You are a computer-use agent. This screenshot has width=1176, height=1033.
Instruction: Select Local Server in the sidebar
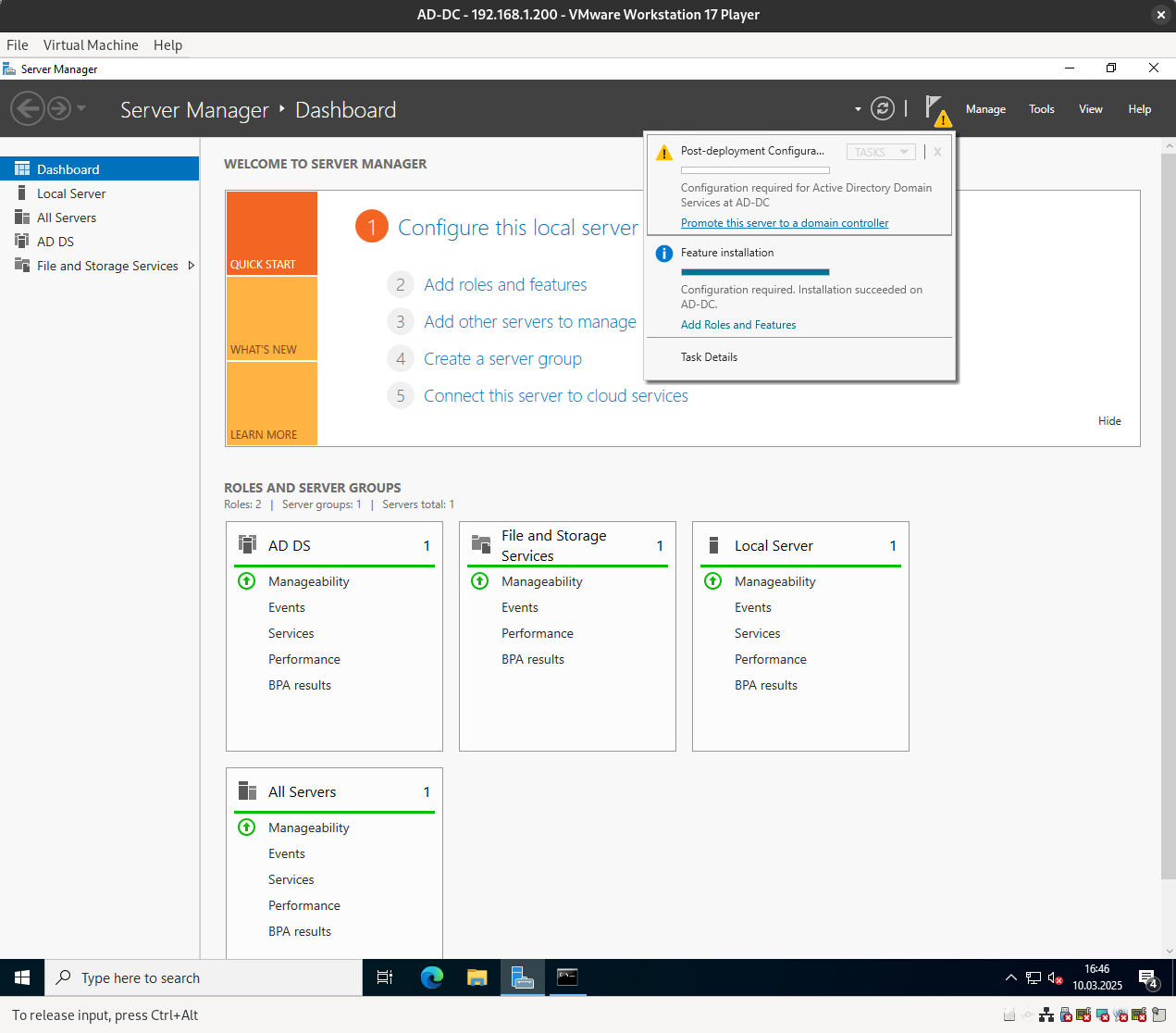[x=71, y=193]
